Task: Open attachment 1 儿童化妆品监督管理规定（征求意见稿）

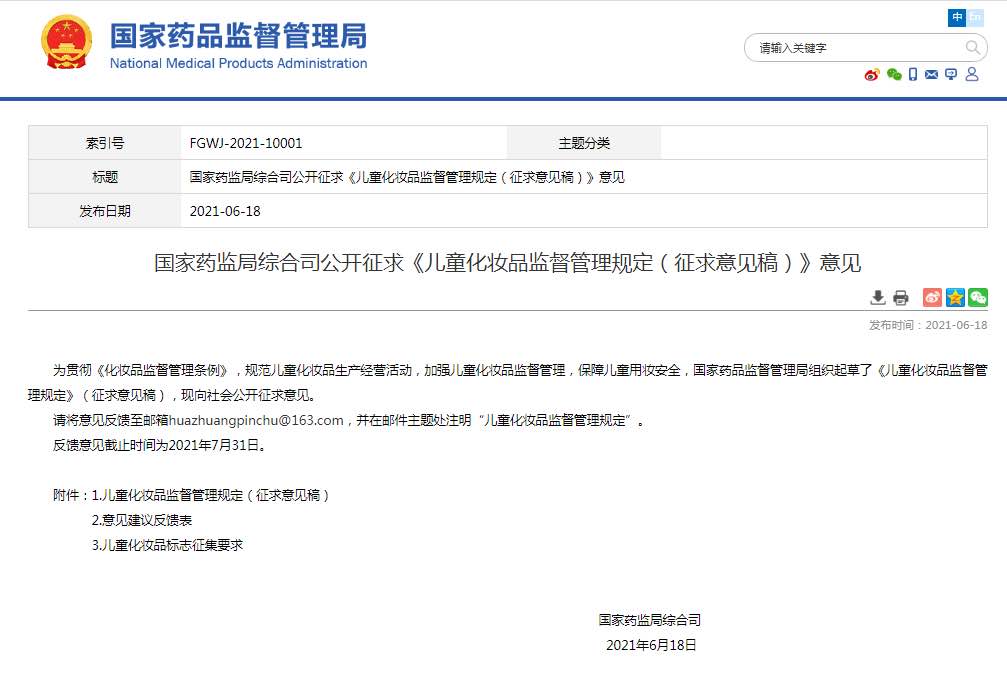Action: 211,495
